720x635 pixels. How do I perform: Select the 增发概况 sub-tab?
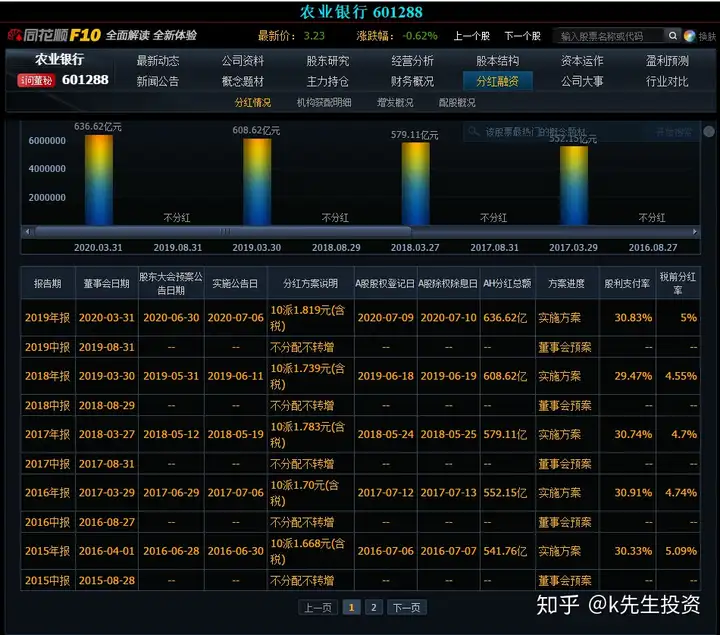395,102
